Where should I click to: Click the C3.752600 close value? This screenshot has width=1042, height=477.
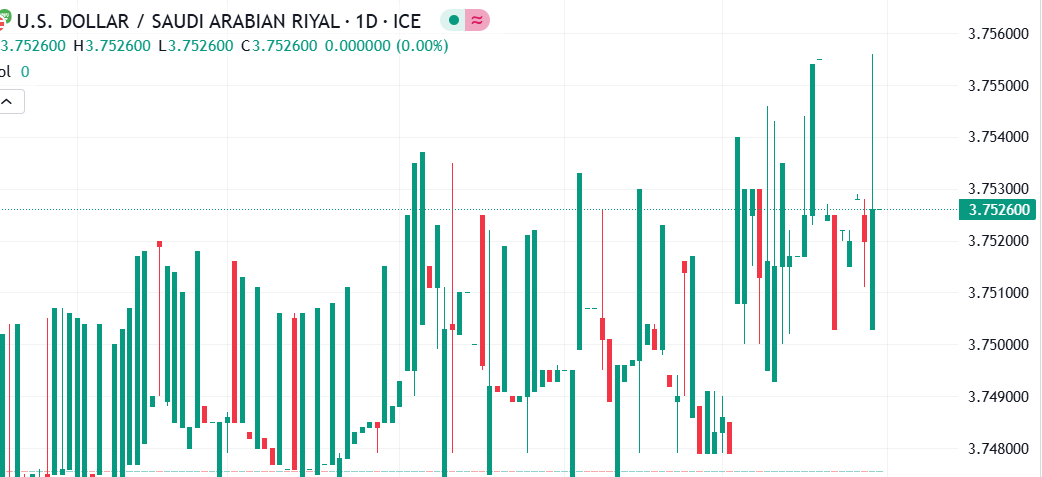tap(279, 46)
